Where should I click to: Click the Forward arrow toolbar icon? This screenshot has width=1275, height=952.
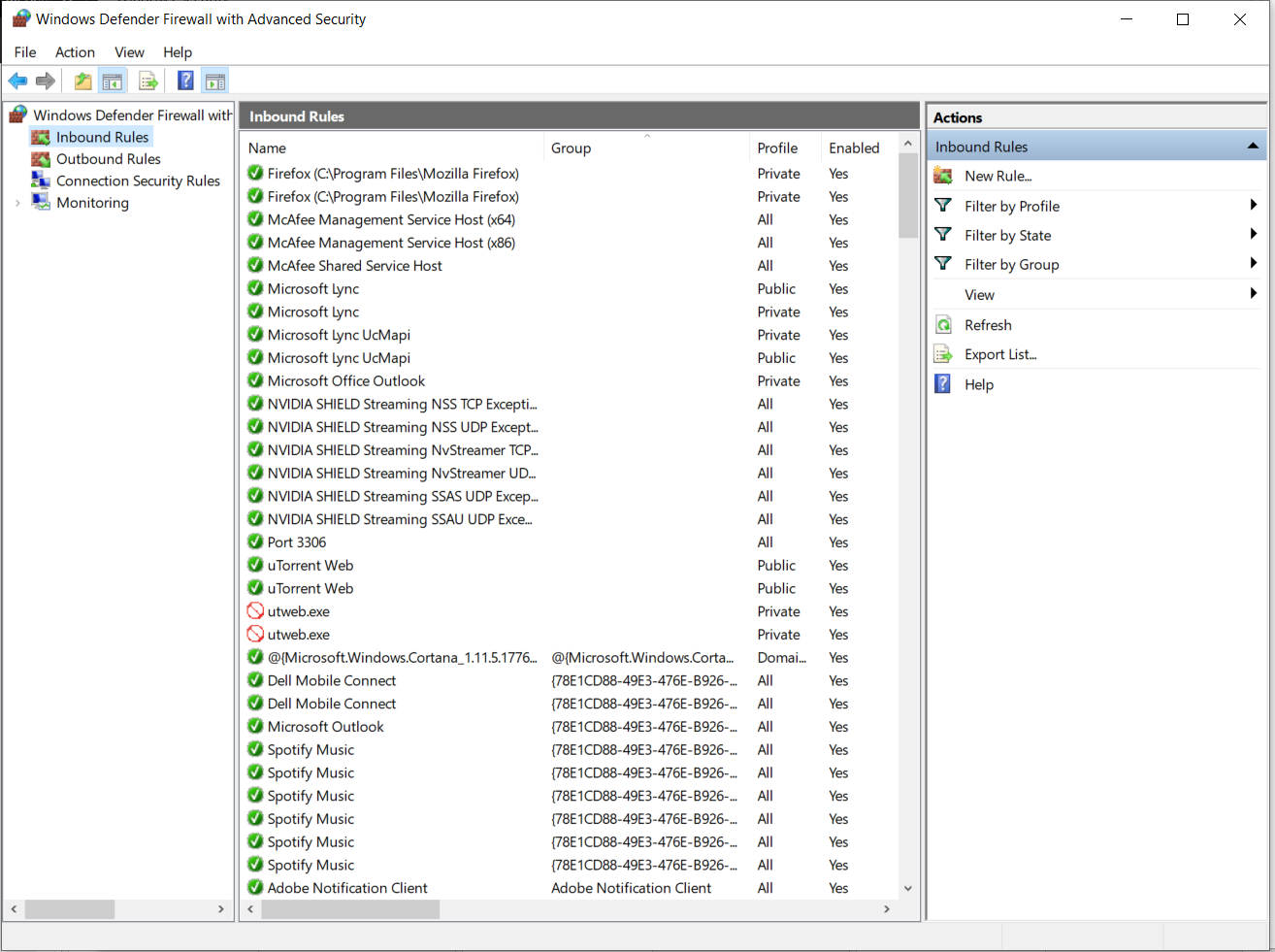pyautogui.click(x=45, y=82)
